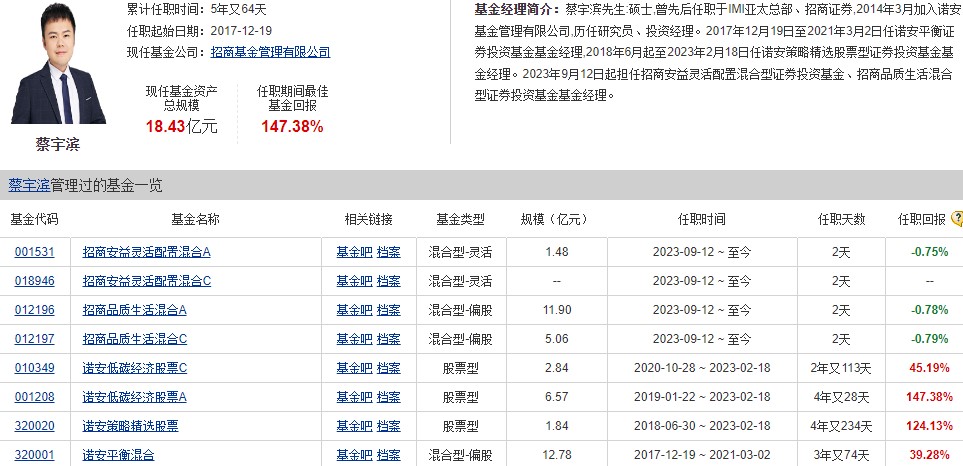Click the 147.38% best return figure at top
Image resolution: width=963 pixels, height=466 pixels.
[292, 127]
